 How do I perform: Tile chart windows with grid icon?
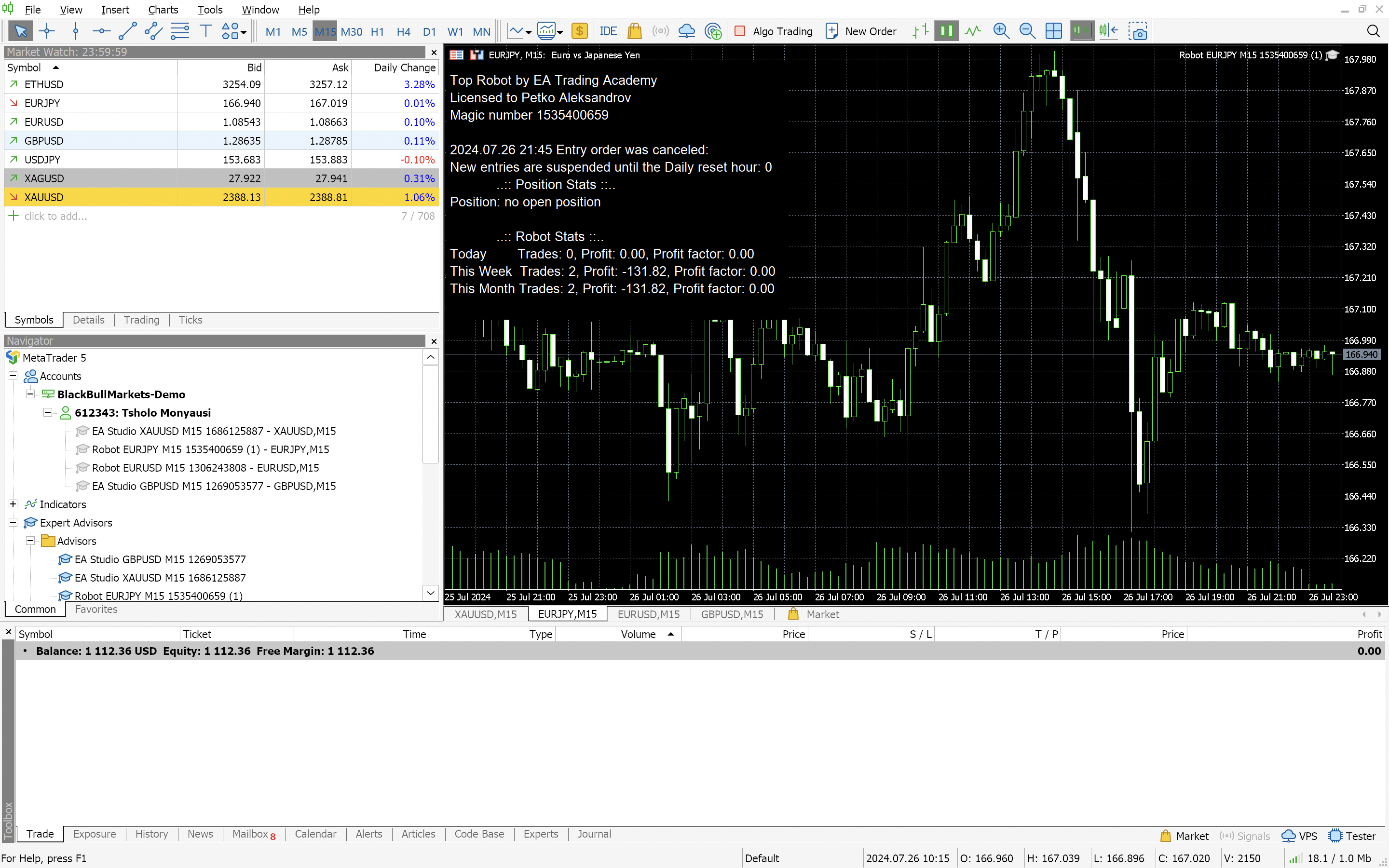(x=1054, y=31)
